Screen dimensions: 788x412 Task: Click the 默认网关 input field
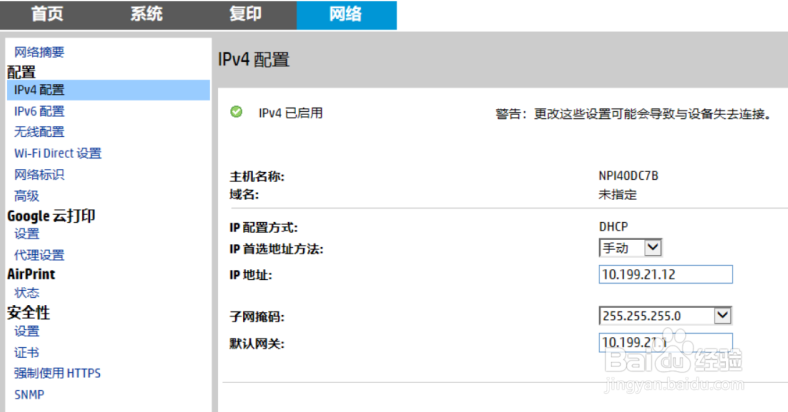tap(665, 343)
